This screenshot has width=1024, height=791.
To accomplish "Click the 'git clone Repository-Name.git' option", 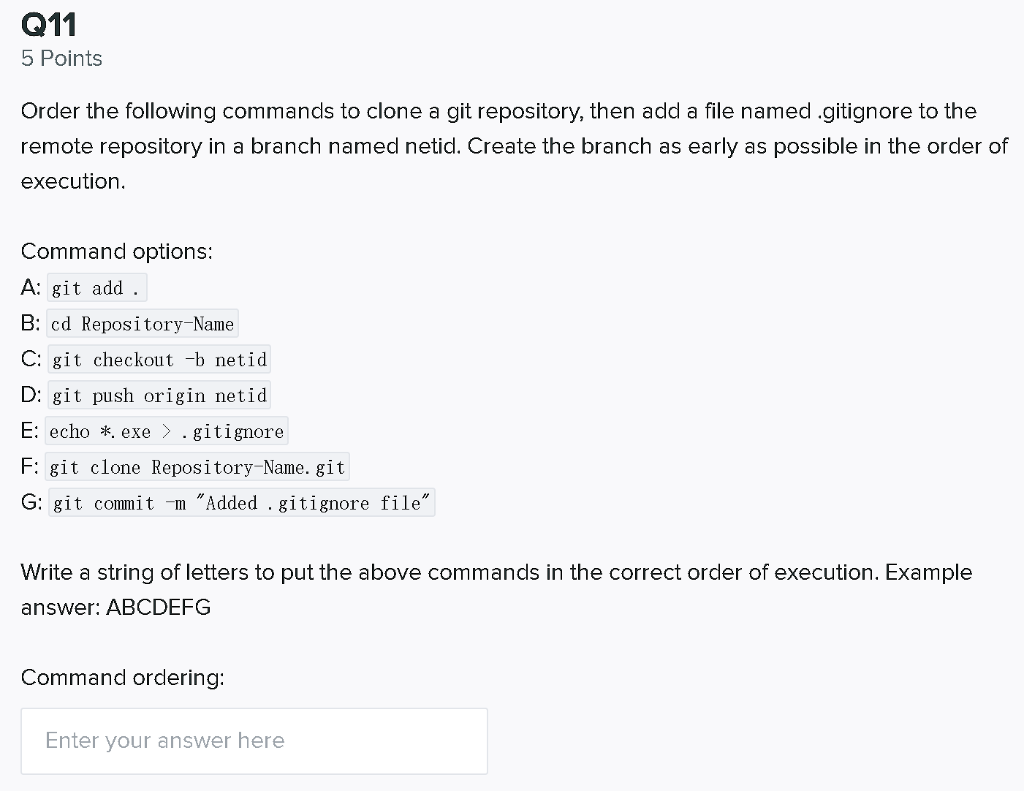I will click(x=197, y=467).
